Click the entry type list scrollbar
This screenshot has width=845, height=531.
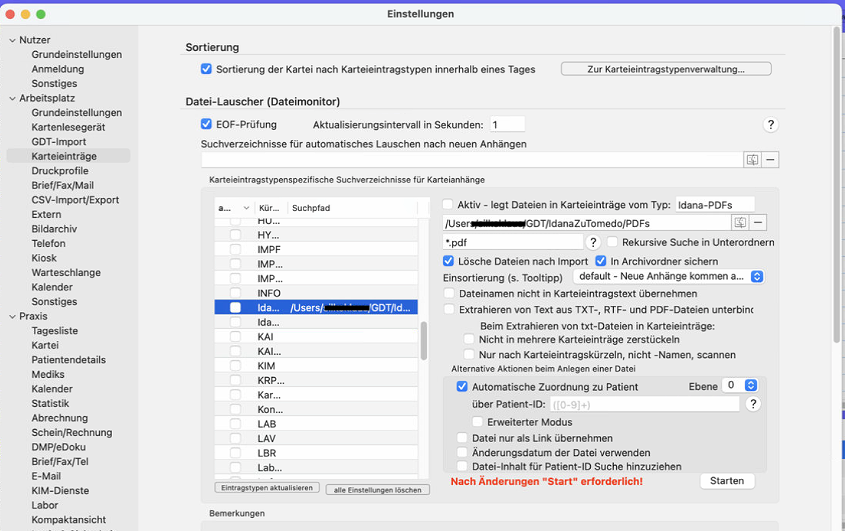coord(424,341)
